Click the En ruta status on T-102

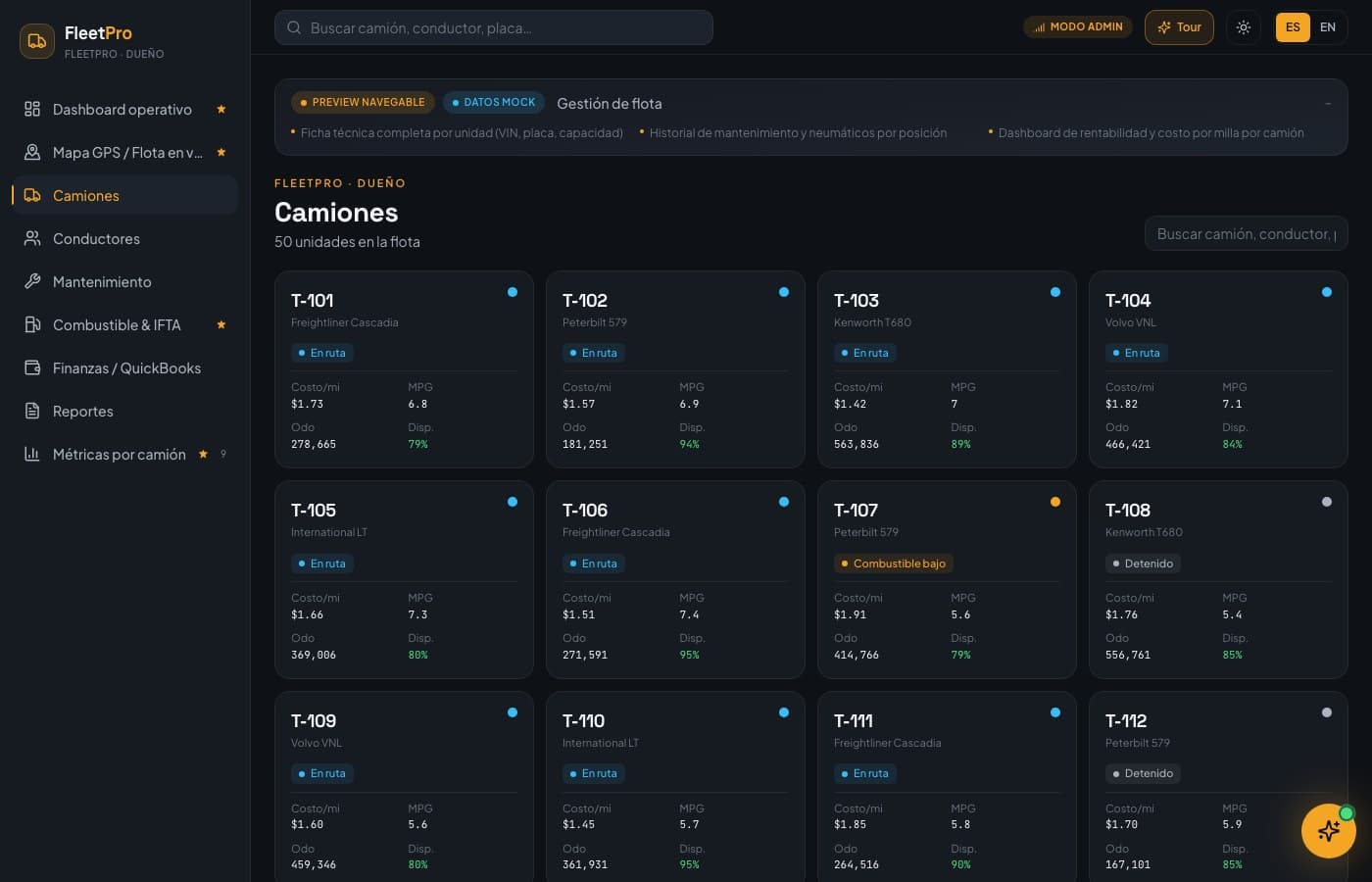(x=593, y=353)
